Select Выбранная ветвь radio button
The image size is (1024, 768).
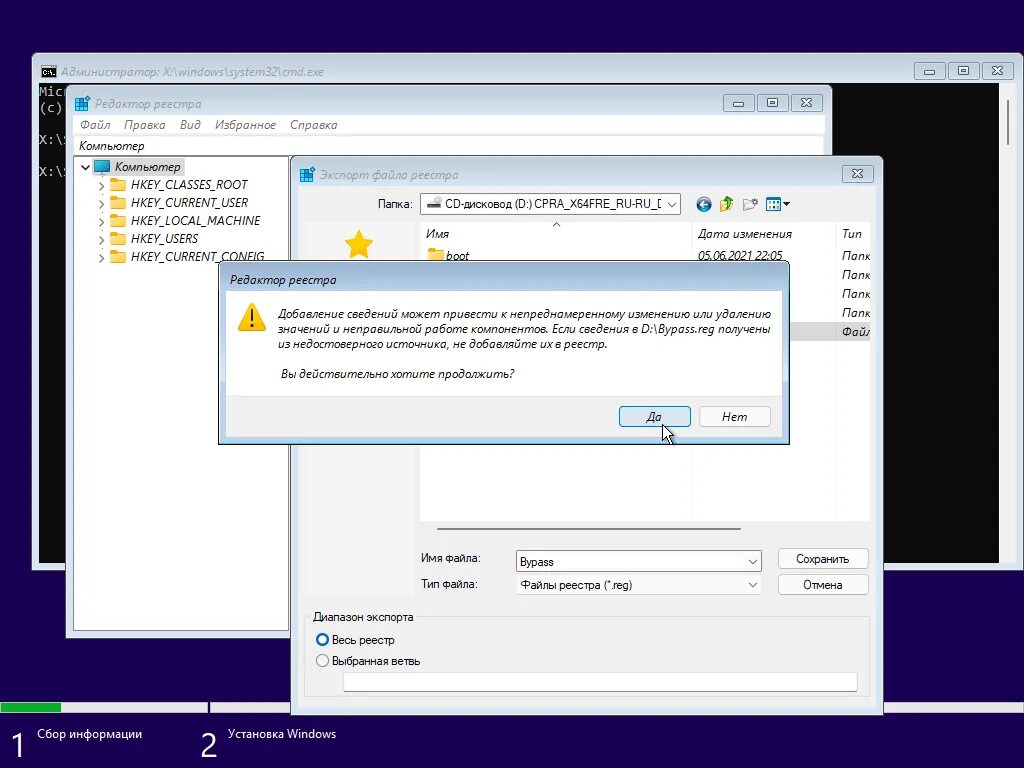pos(322,660)
